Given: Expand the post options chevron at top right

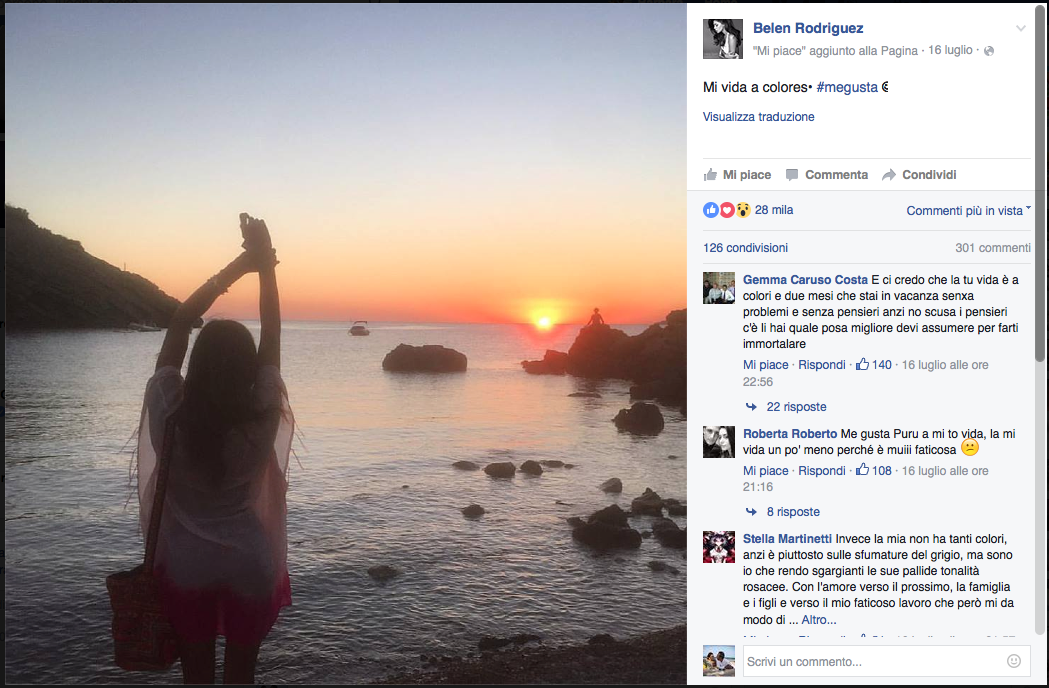Looking at the screenshot, I should (1021, 28).
